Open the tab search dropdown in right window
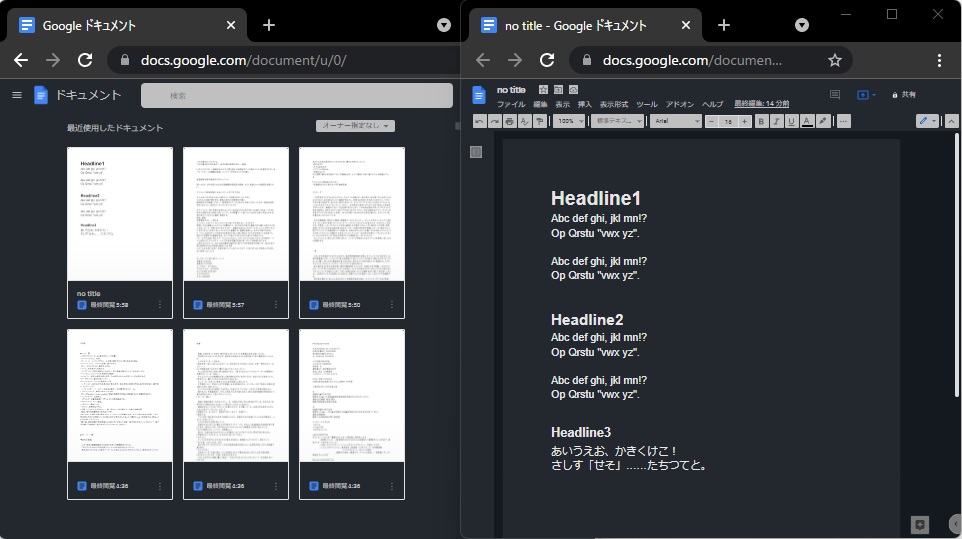The height and width of the screenshot is (539, 962). 802,25
